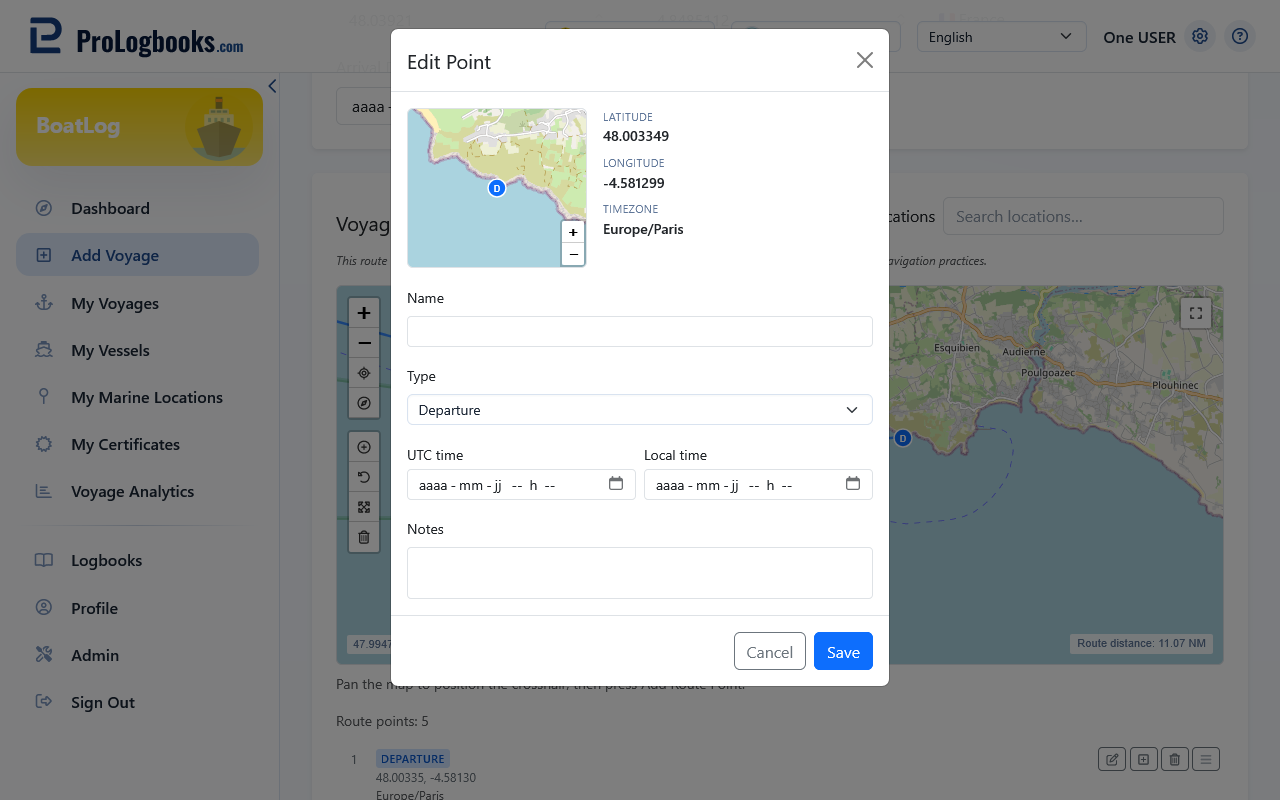Click the DEPARTURE badge on route point 1
This screenshot has width=1280, height=800.
pos(413,759)
